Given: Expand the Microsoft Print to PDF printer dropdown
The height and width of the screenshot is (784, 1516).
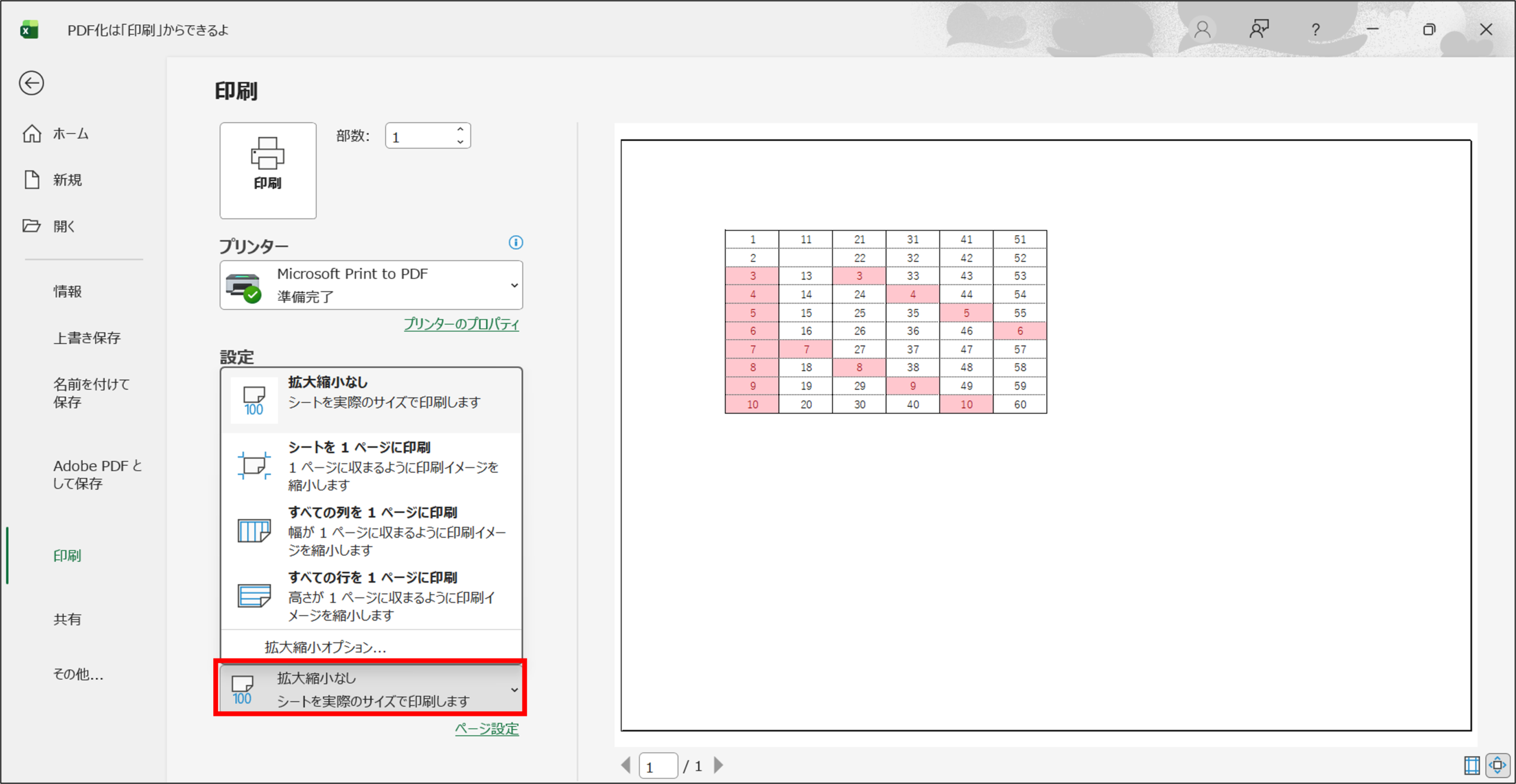Looking at the screenshot, I should [x=371, y=285].
